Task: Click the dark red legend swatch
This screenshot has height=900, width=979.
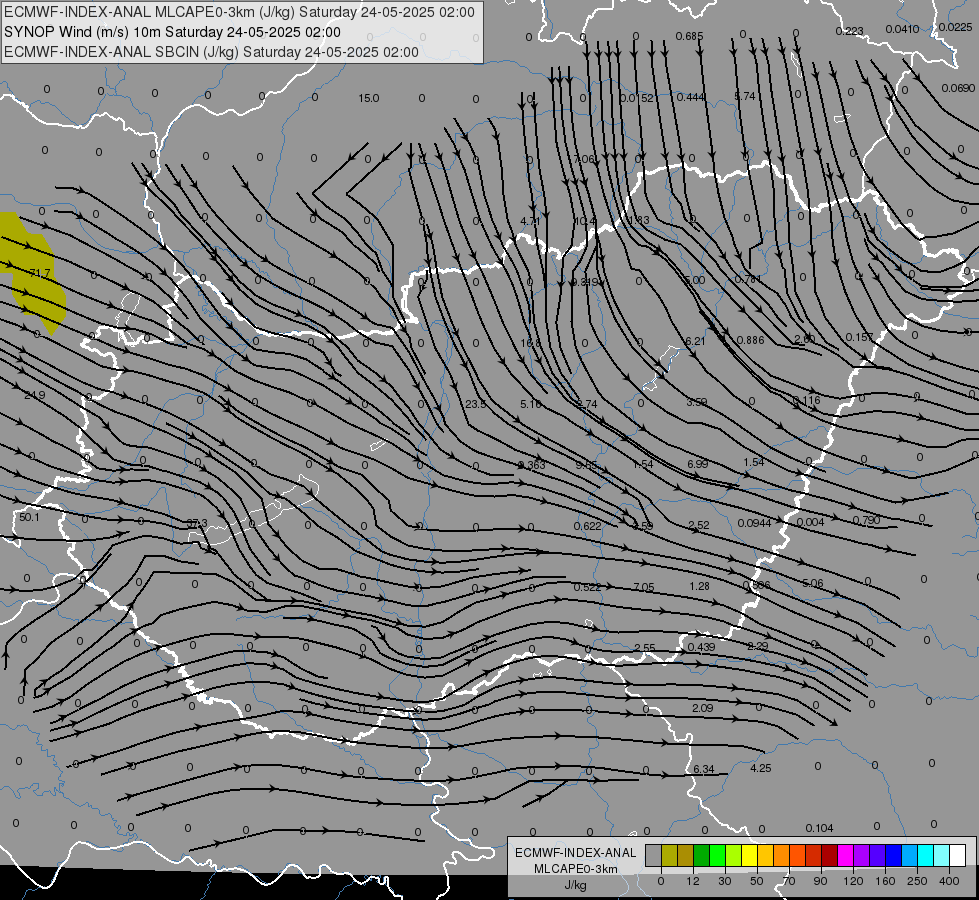Action: coord(829,856)
